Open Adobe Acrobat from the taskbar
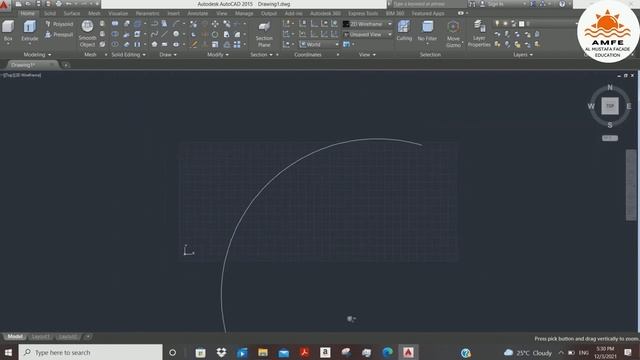Screen dimensions: 640x360 304,352
